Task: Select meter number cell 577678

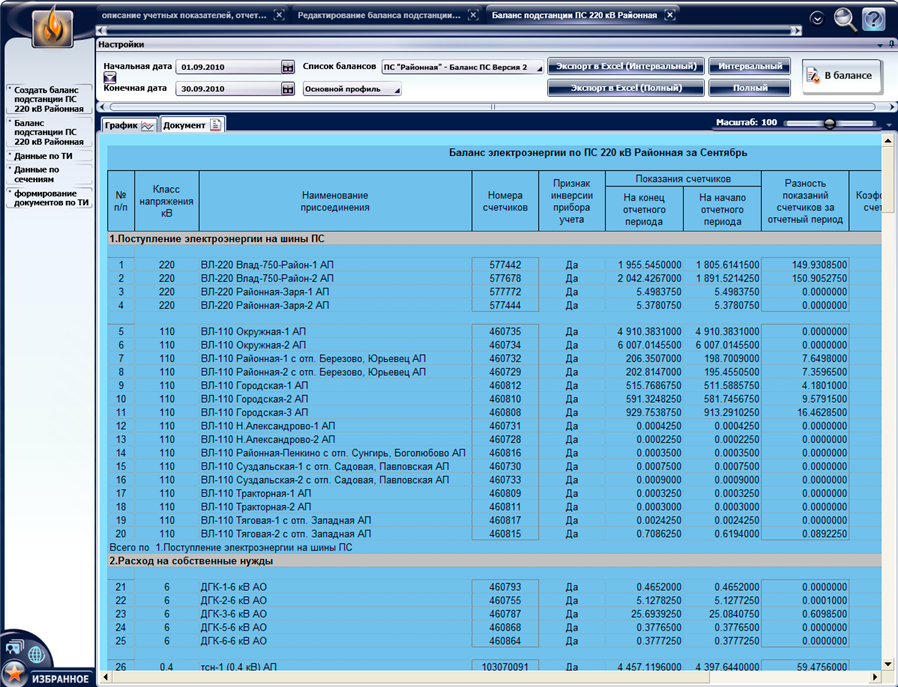Action: pos(505,278)
